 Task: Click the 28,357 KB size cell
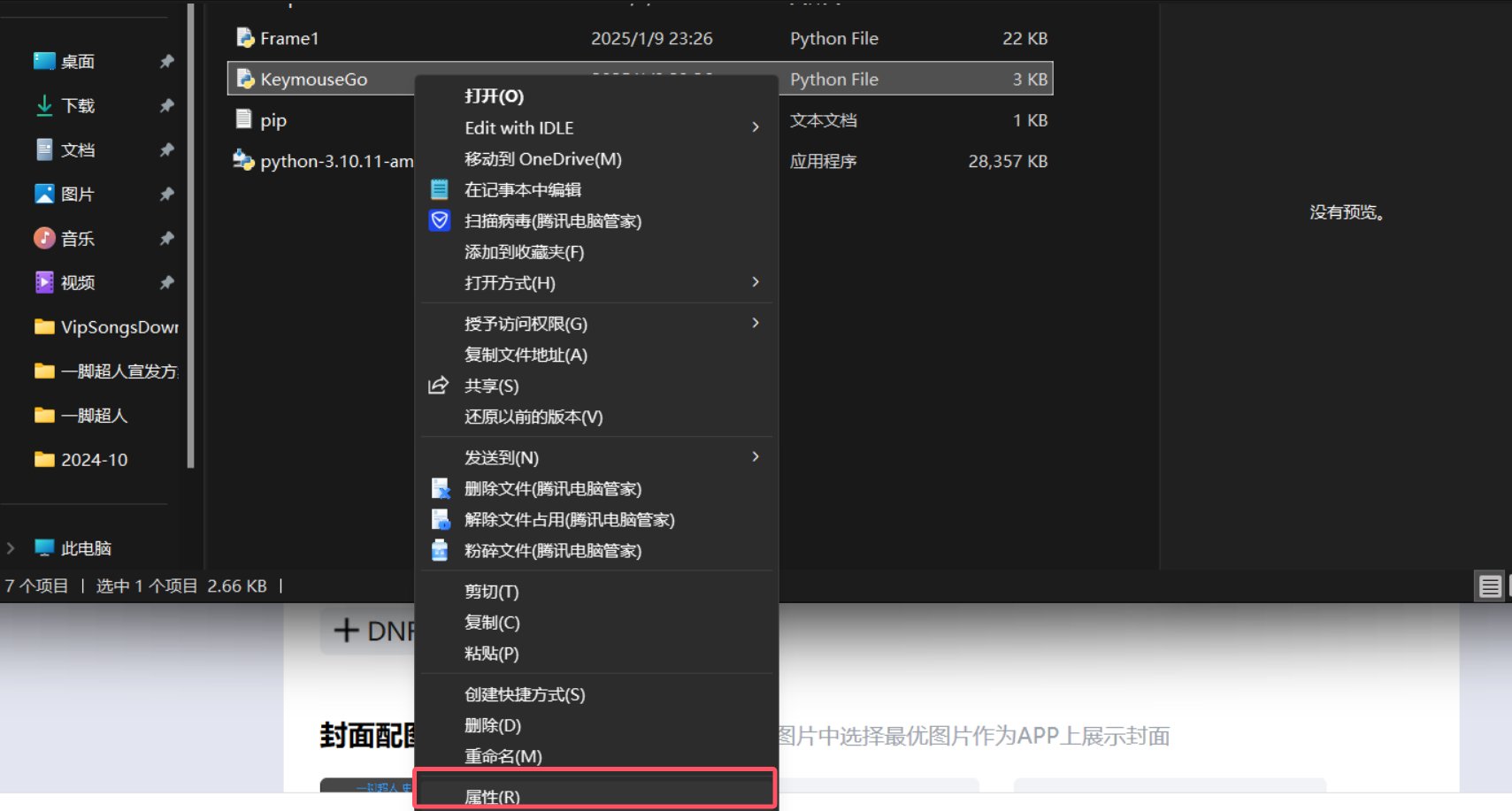pyautogui.click(x=1008, y=161)
